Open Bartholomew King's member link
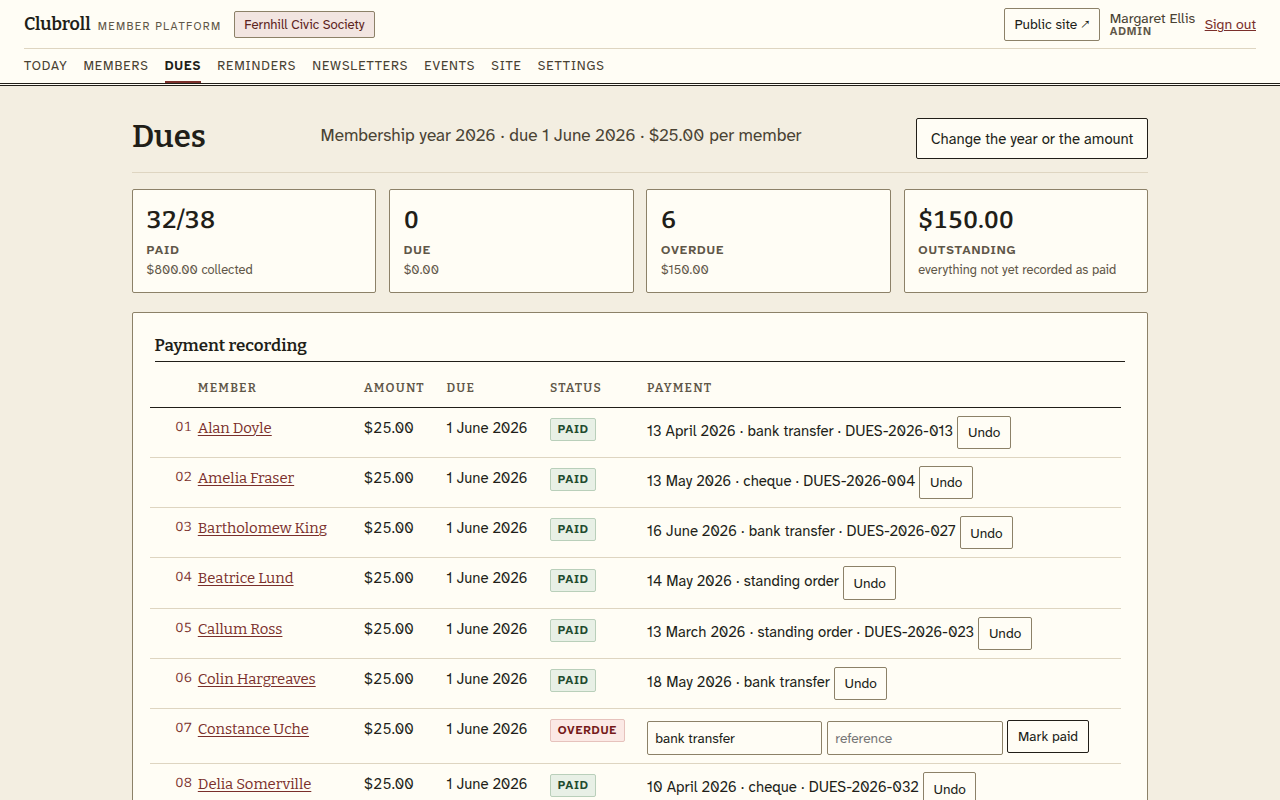 click(262, 528)
